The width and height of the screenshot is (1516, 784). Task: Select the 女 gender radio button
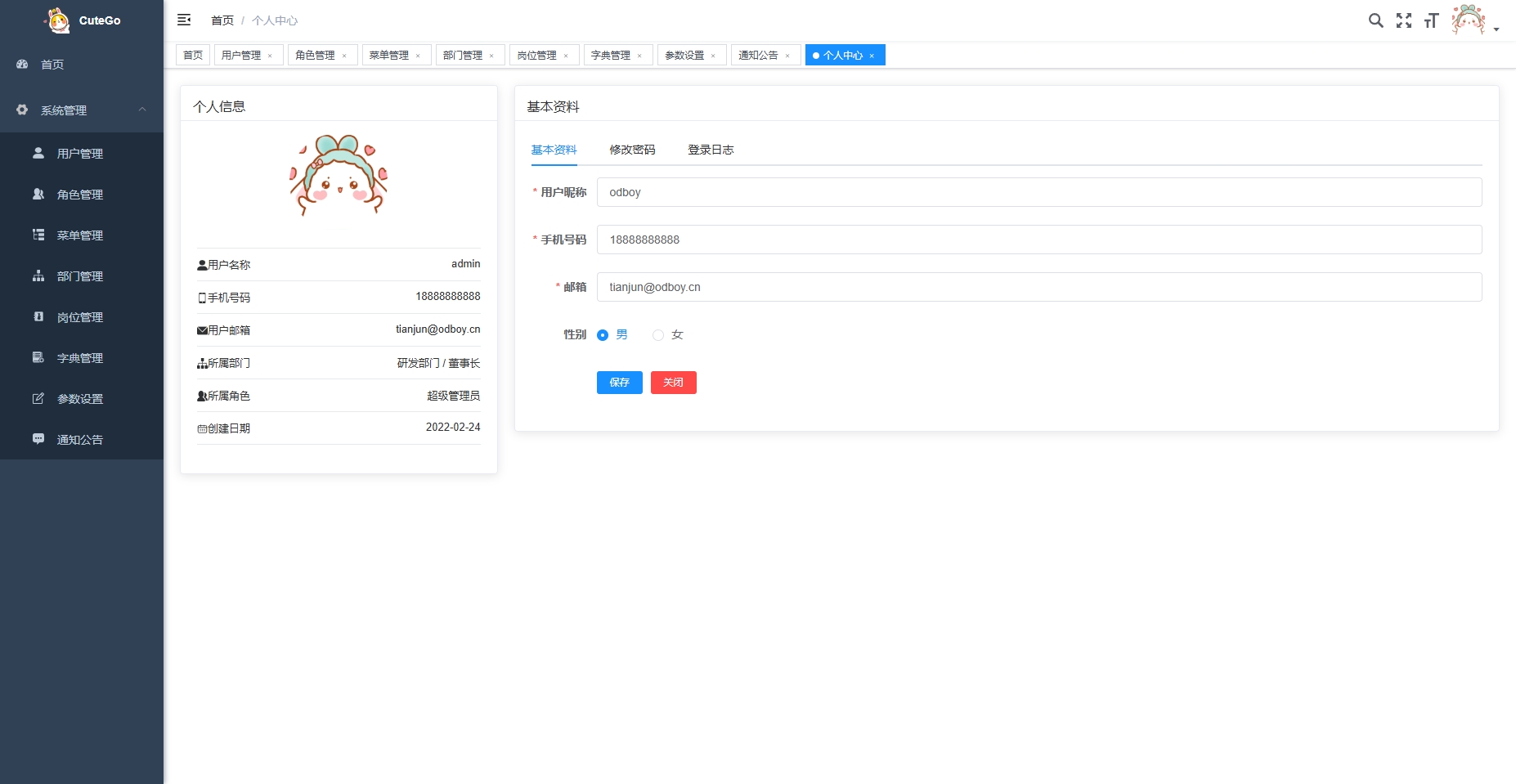pyautogui.click(x=658, y=335)
